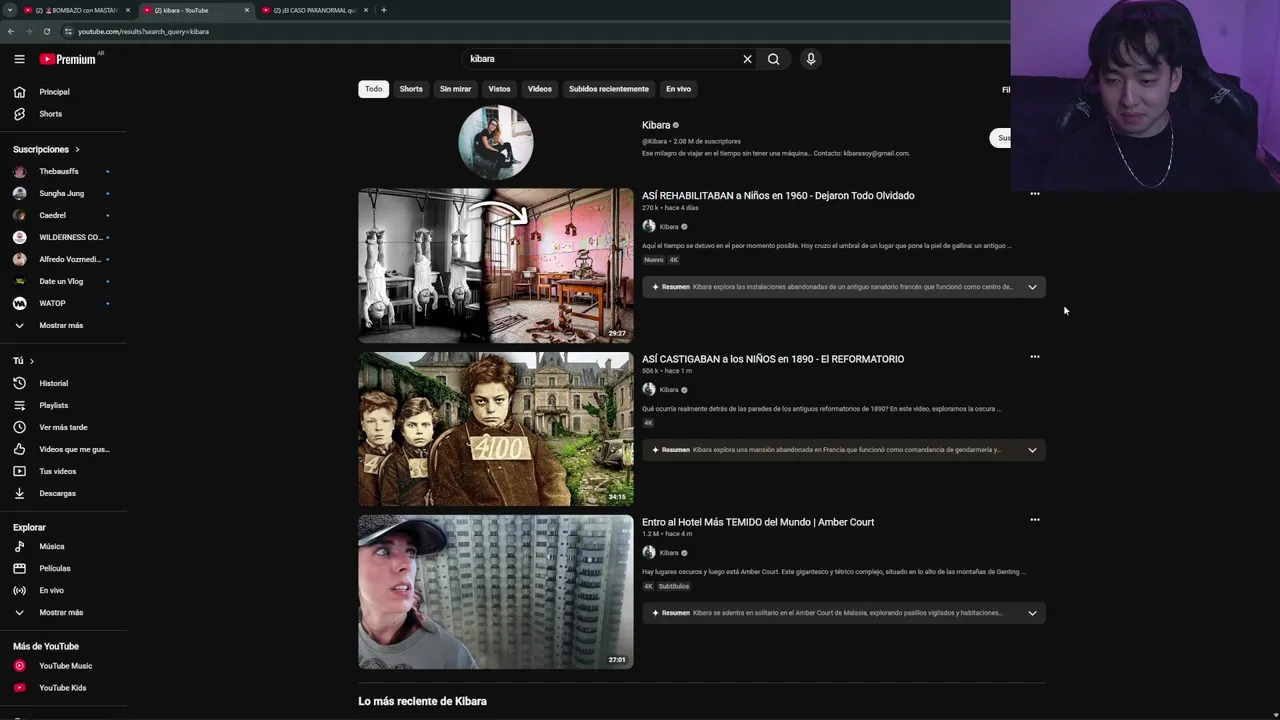Switch to BOMBAZO con MASTAN browser tab

(x=76, y=10)
